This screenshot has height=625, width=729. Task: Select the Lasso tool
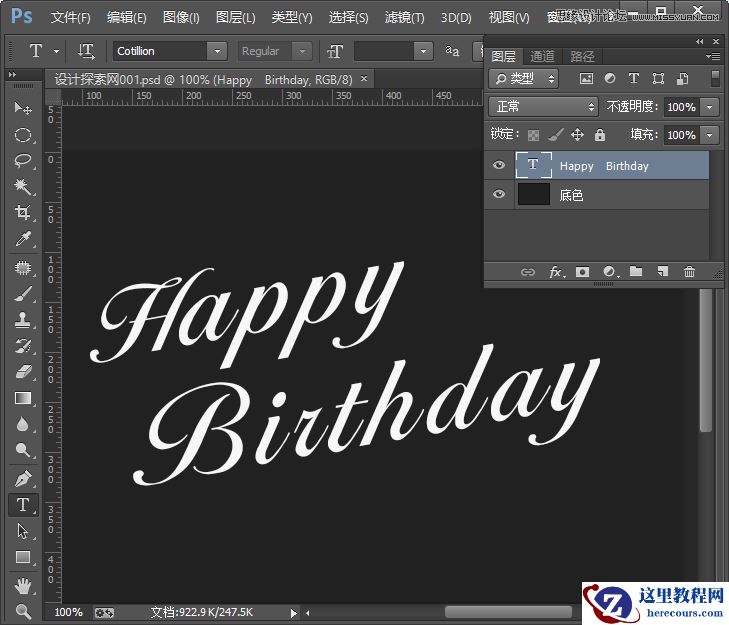(23, 161)
